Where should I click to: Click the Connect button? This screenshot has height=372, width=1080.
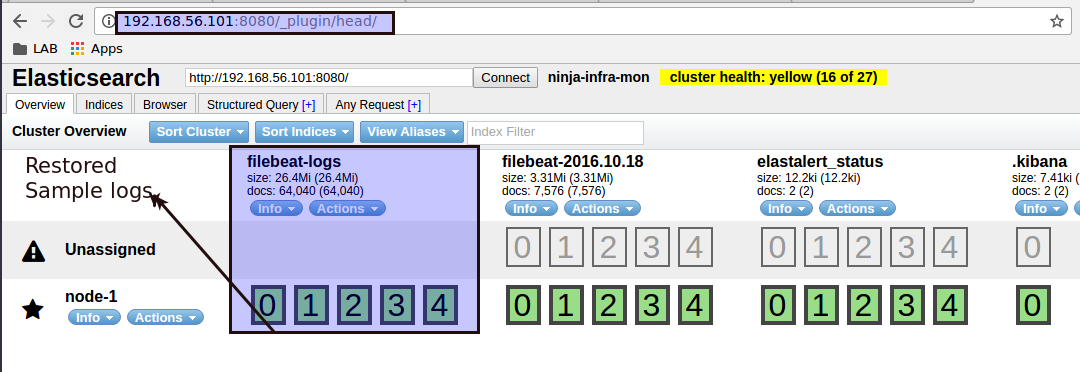(506, 78)
